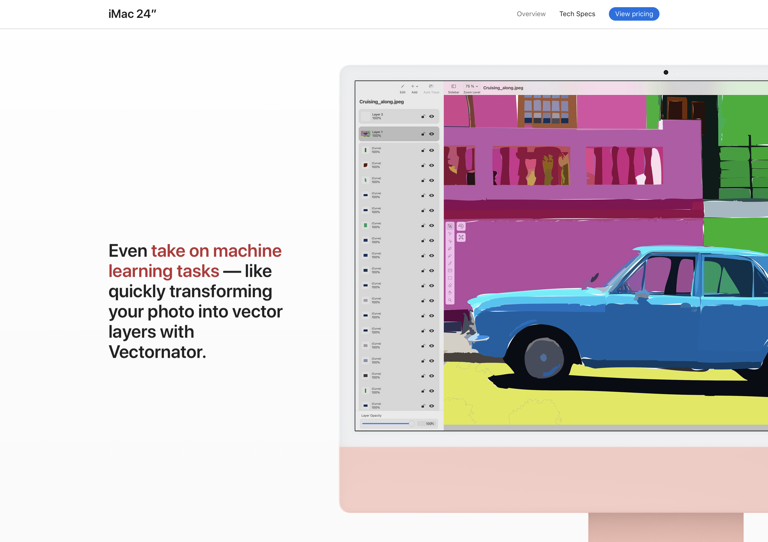Select the Layer 1 thumbnail
The height and width of the screenshot is (542, 768).
coord(365,134)
